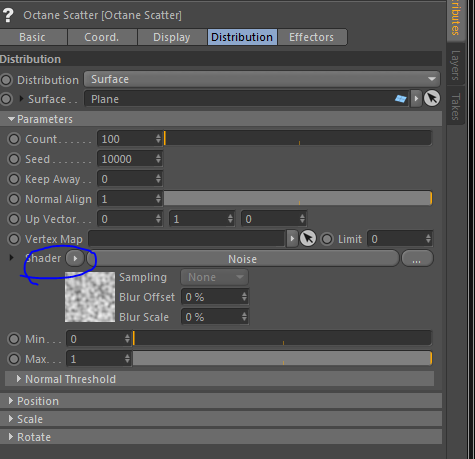Click the blue Plane object icon

point(401,99)
